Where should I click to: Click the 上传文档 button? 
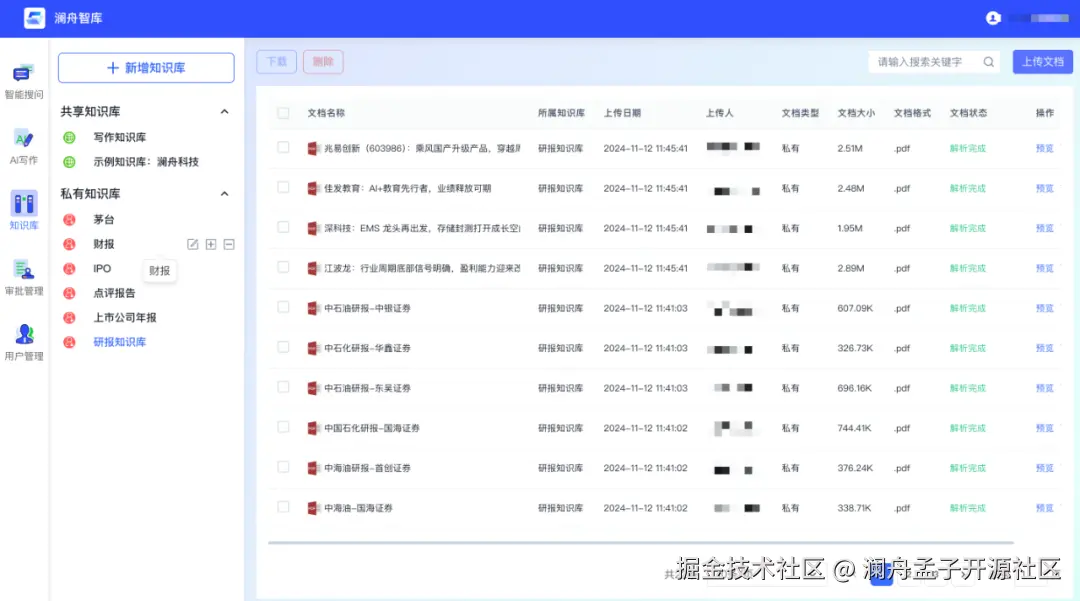pyautogui.click(x=1042, y=62)
